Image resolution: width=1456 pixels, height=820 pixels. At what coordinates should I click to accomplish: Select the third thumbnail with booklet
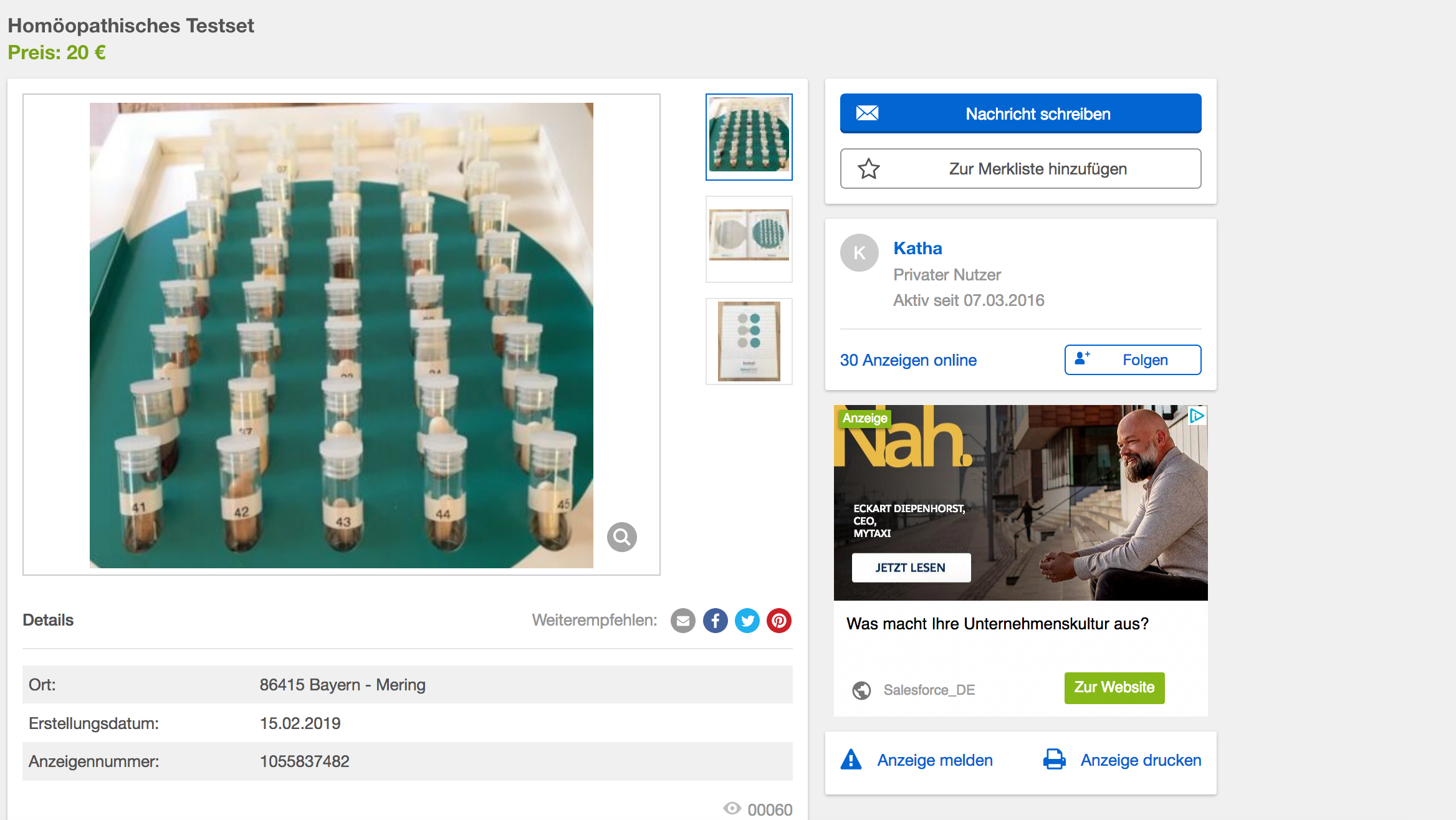pos(749,341)
